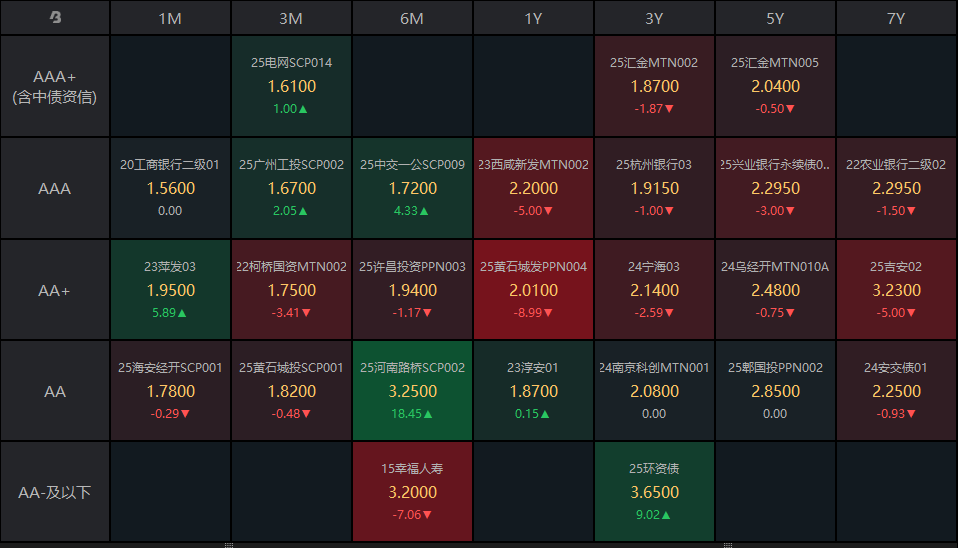The width and height of the screenshot is (958, 548).
Task: Open the 23萍发03 bond cell
Action: pyautogui.click(x=170, y=290)
